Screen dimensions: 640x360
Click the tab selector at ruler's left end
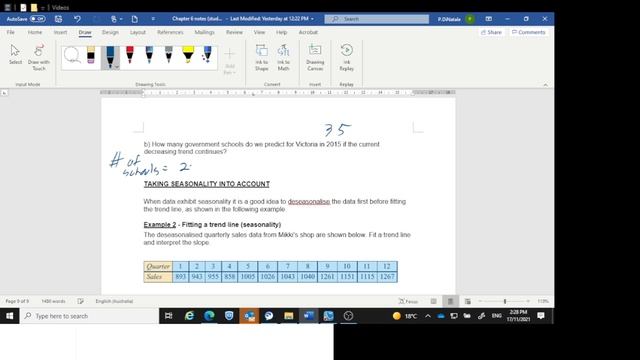coord(4,93)
